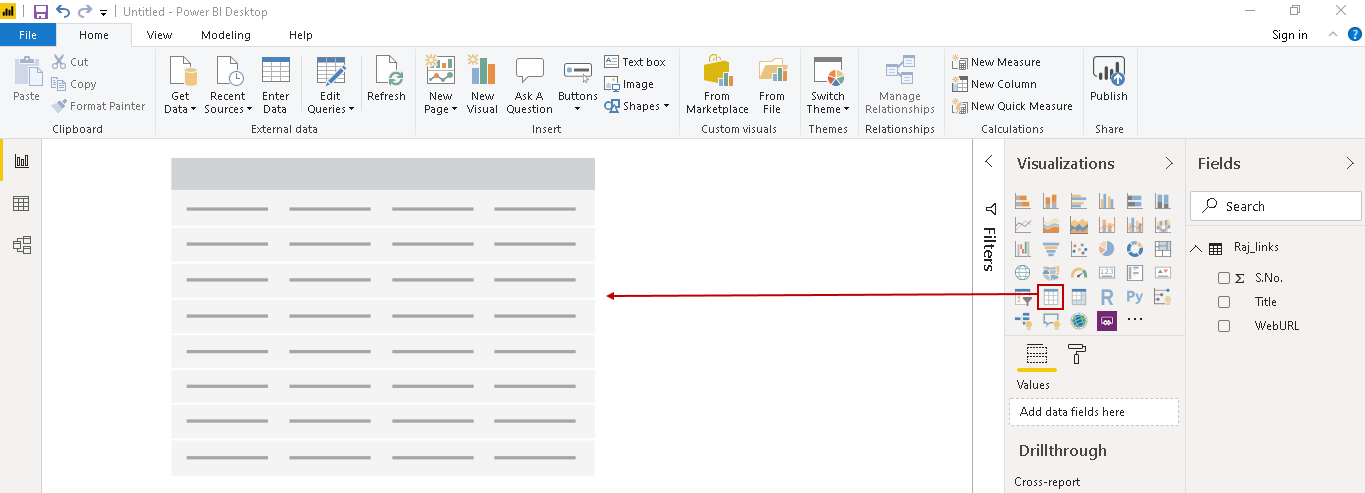
Task: Switch to Model view in left sidebar
Action: [x=21, y=245]
